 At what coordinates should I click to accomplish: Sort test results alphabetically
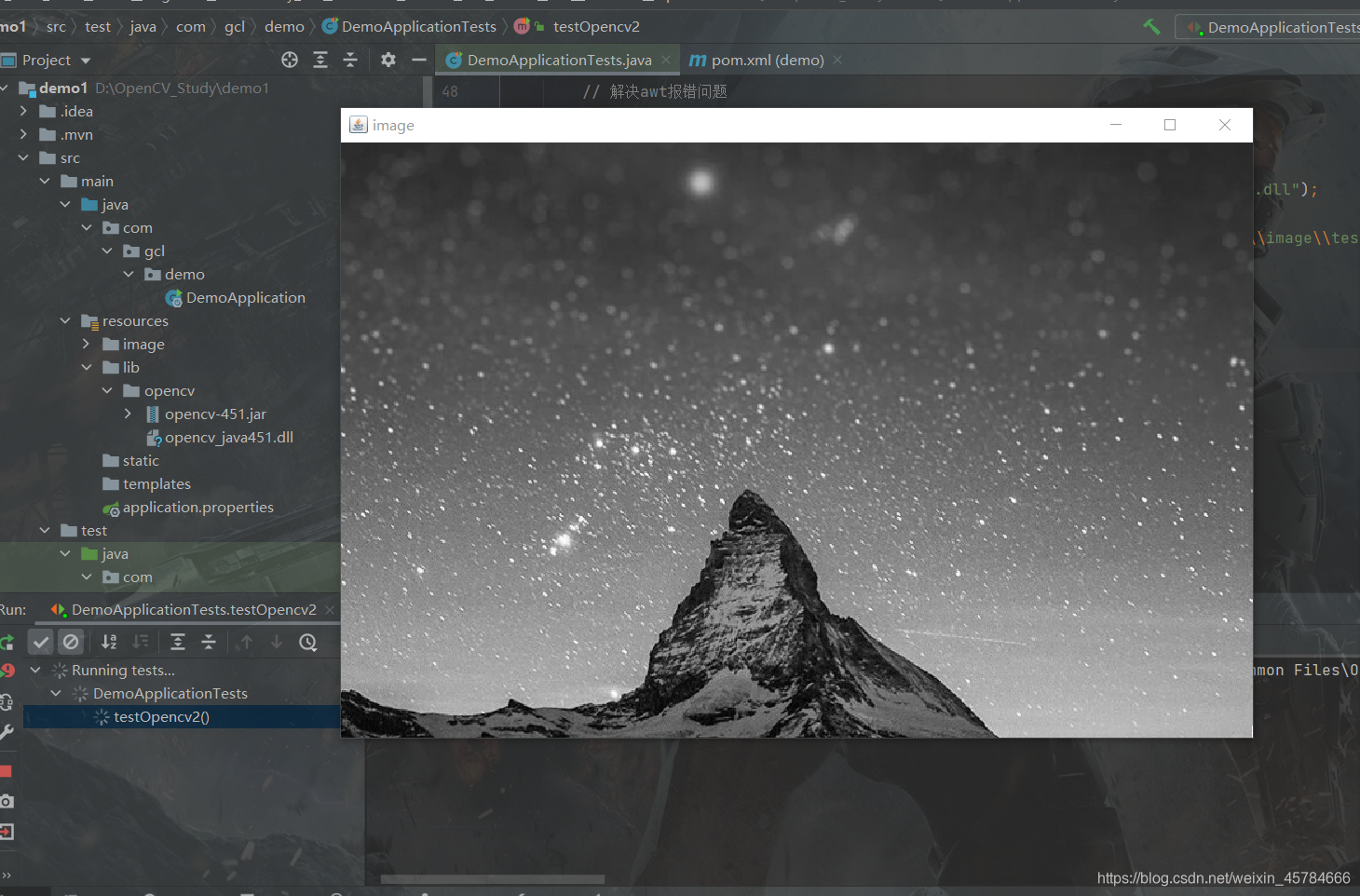pos(108,642)
